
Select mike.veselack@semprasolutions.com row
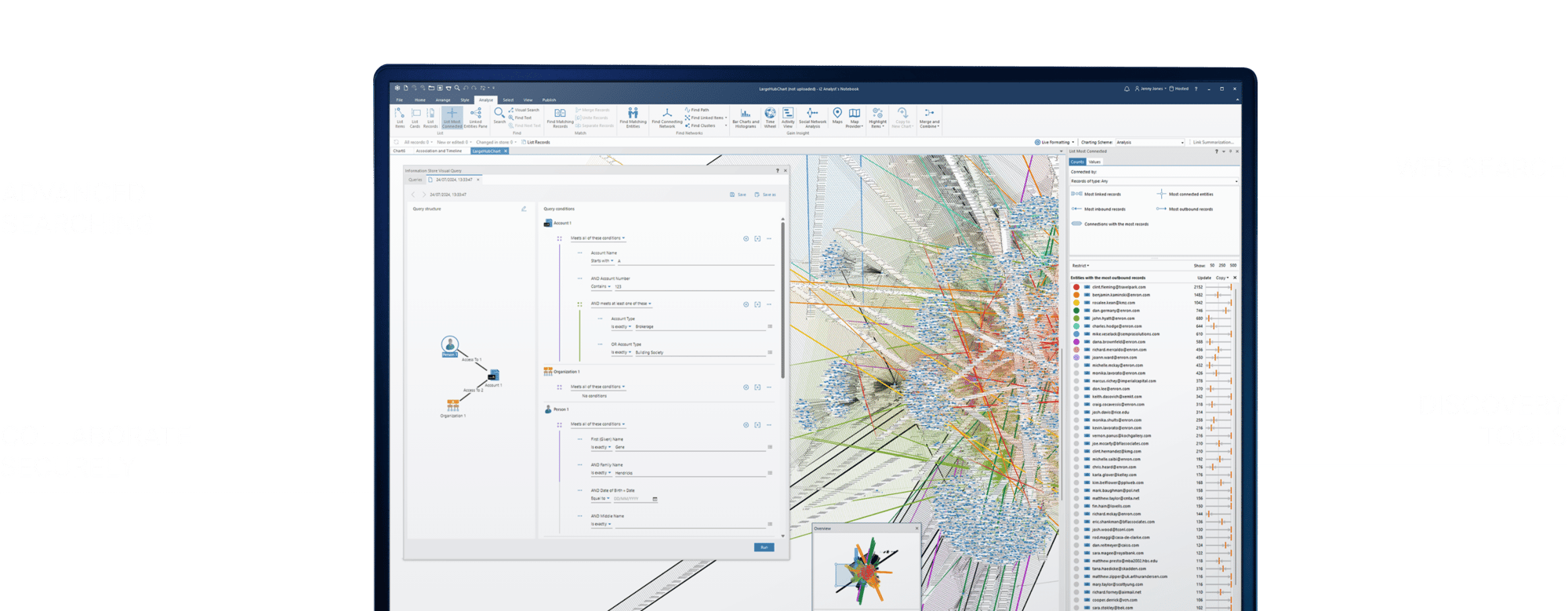click(x=1152, y=334)
